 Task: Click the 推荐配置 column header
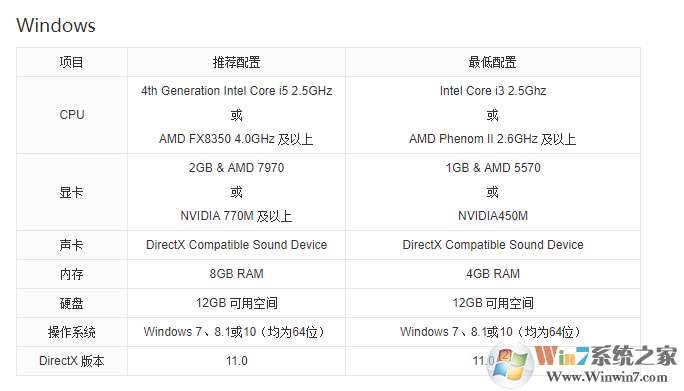point(236,62)
